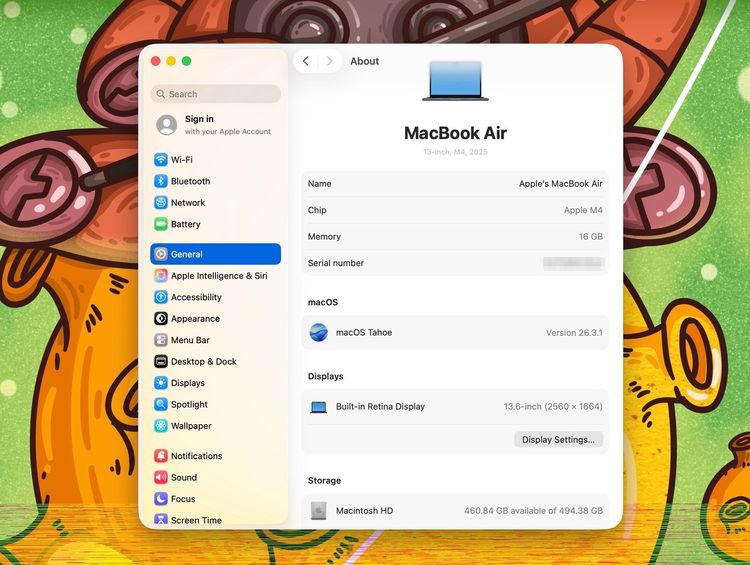This screenshot has width=750, height=565.
Task: Click the Macintosh HD label
Action: [x=364, y=511]
